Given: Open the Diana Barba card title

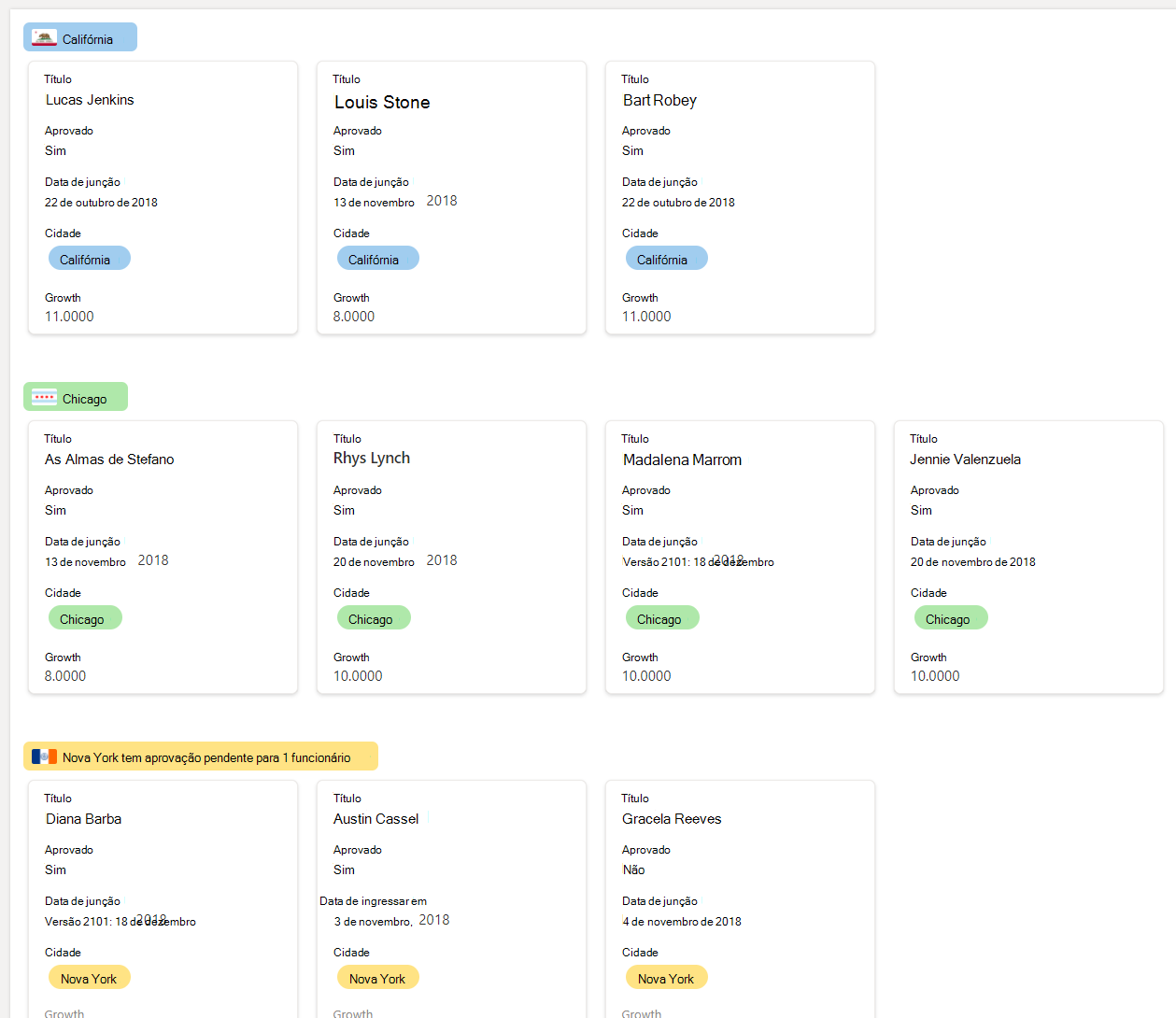Looking at the screenshot, I should [83, 819].
